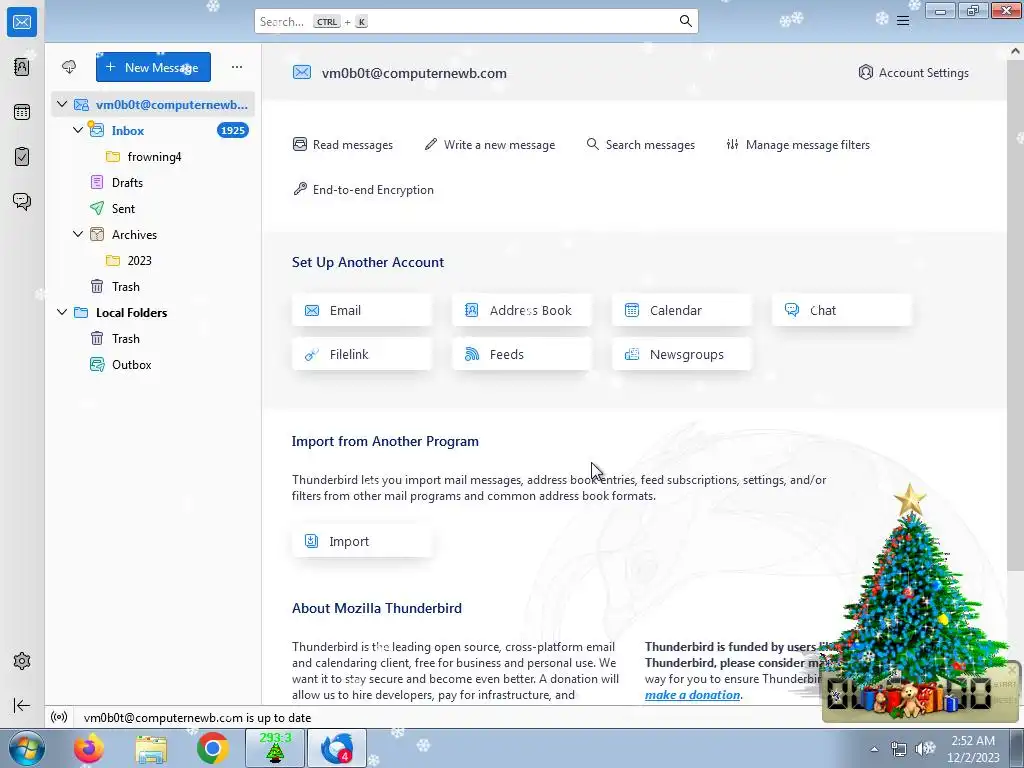The height and width of the screenshot is (768, 1024).
Task: Open the Calendar space in sidebar
Action: tap(22, 112)
